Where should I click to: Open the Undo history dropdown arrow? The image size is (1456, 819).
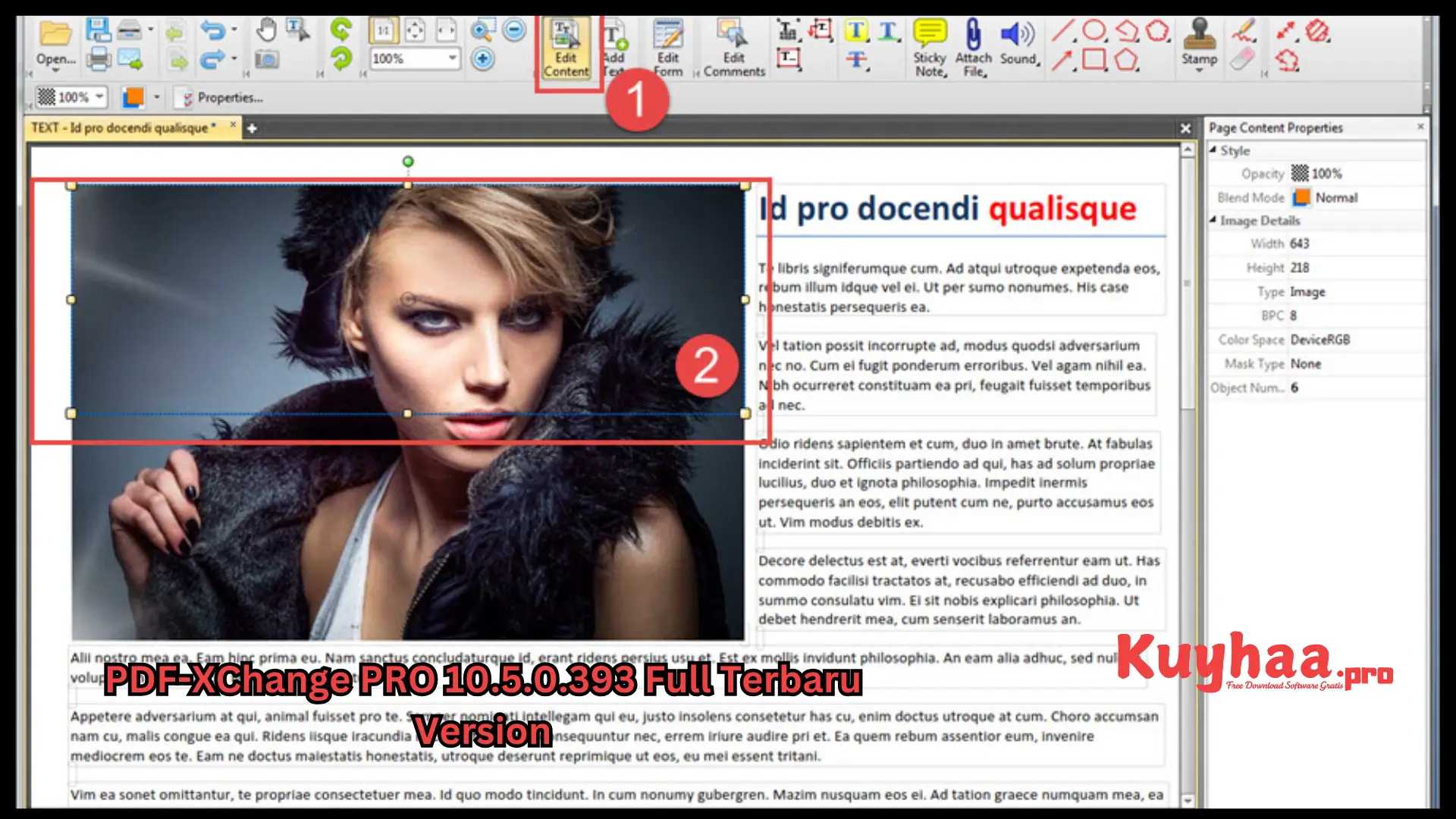point(234,30)
